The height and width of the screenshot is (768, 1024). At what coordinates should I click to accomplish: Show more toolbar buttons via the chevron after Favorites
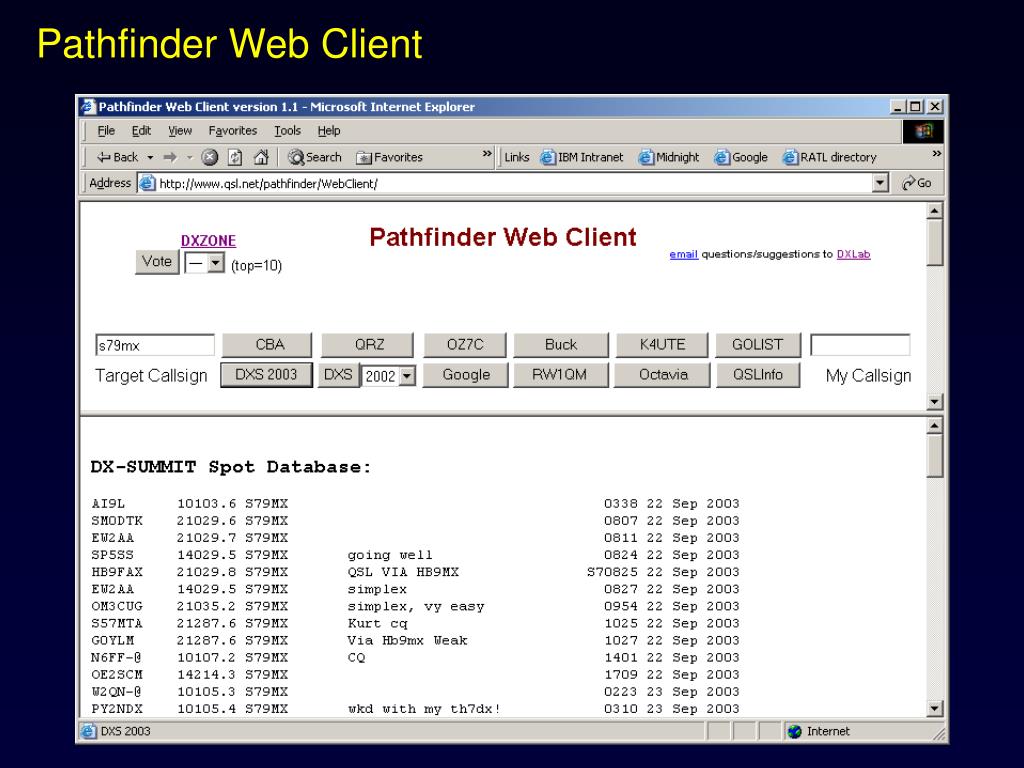click(x=487, y=154)
